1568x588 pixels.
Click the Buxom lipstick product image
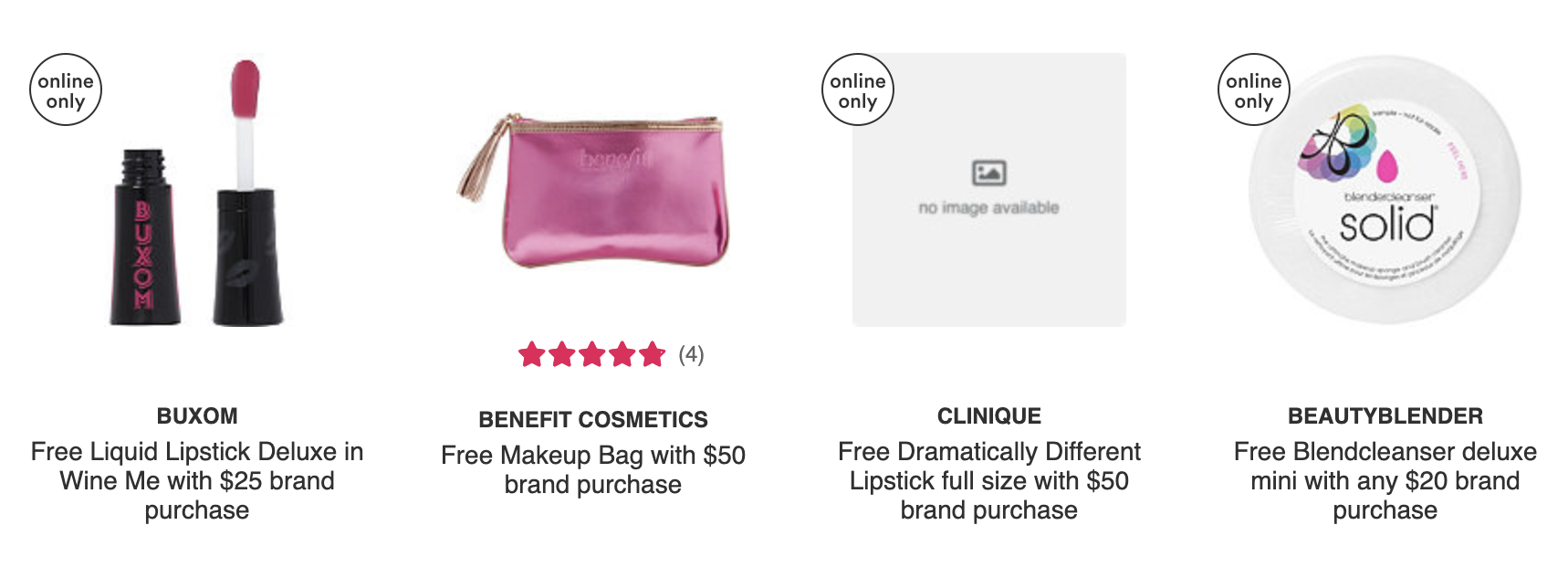tap(197, 190)
